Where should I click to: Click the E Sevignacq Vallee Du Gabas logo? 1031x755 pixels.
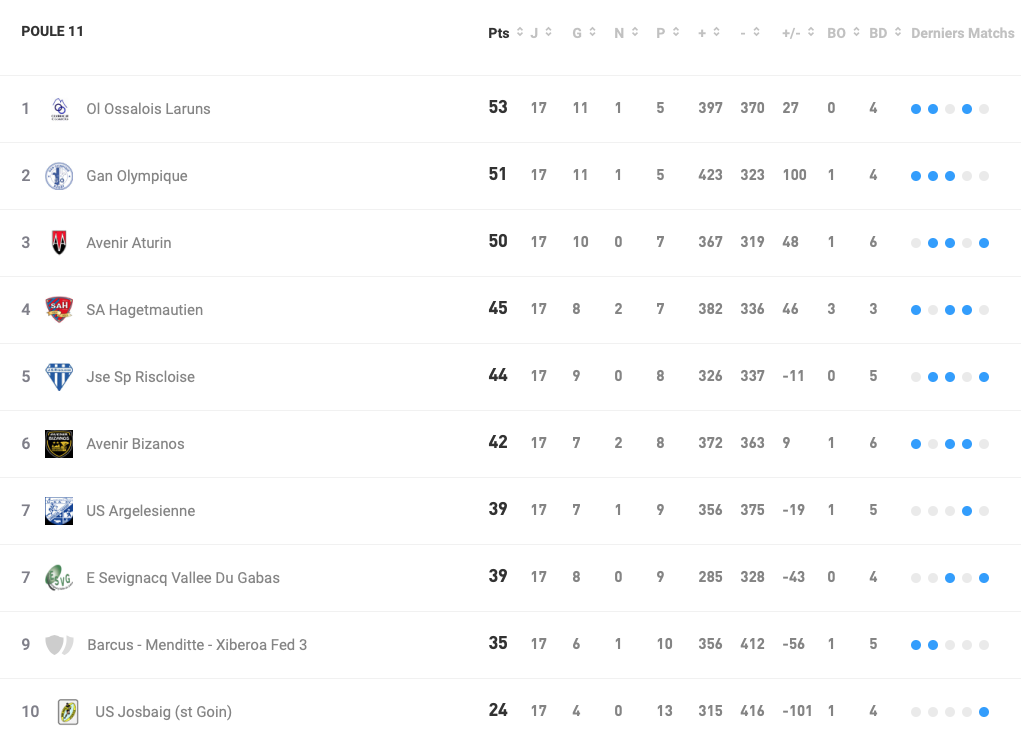[59, 578]
